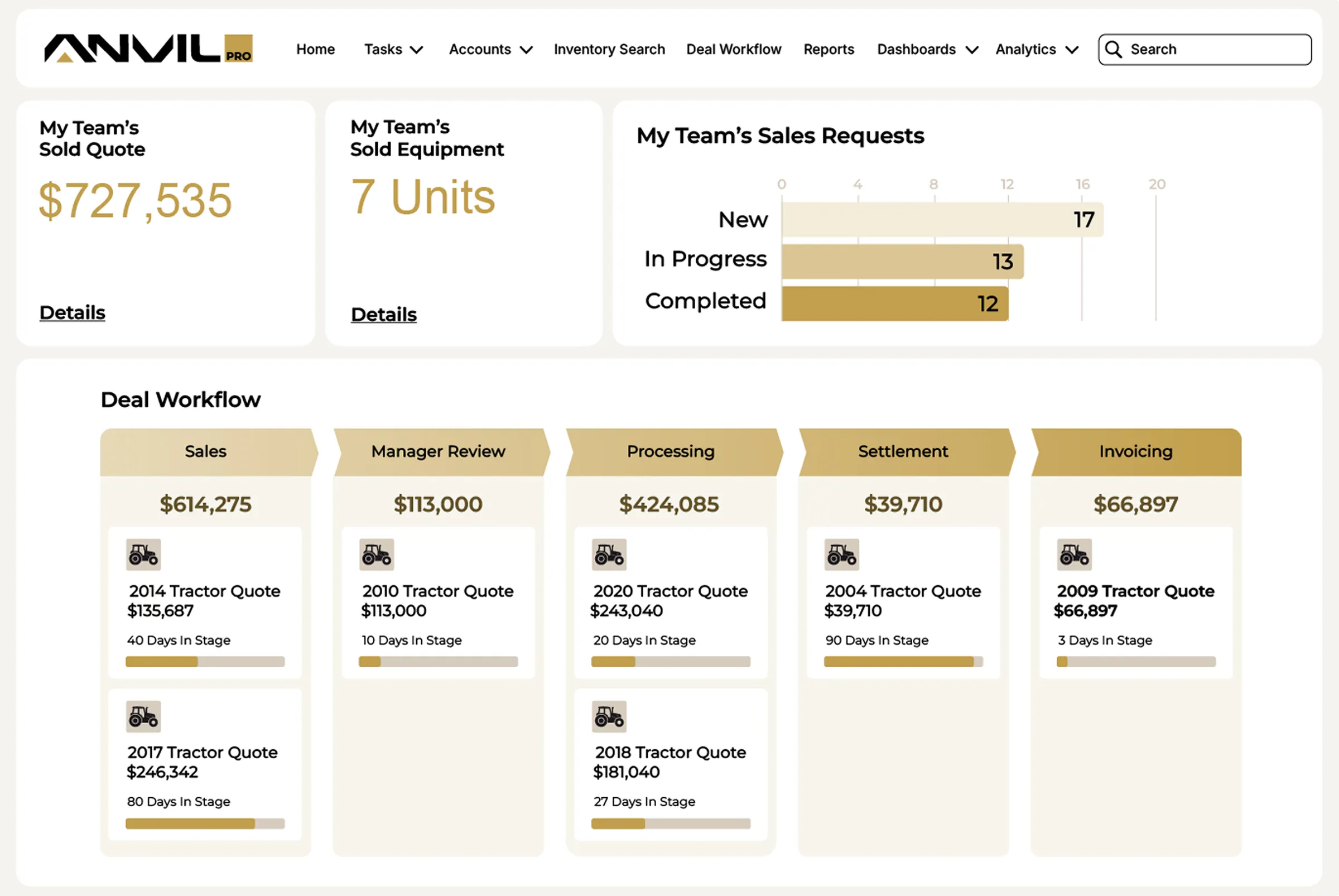Screen dimensions: 1339x896
Task: Open the Accounts dropdown chevron
Action: point(526,50)
